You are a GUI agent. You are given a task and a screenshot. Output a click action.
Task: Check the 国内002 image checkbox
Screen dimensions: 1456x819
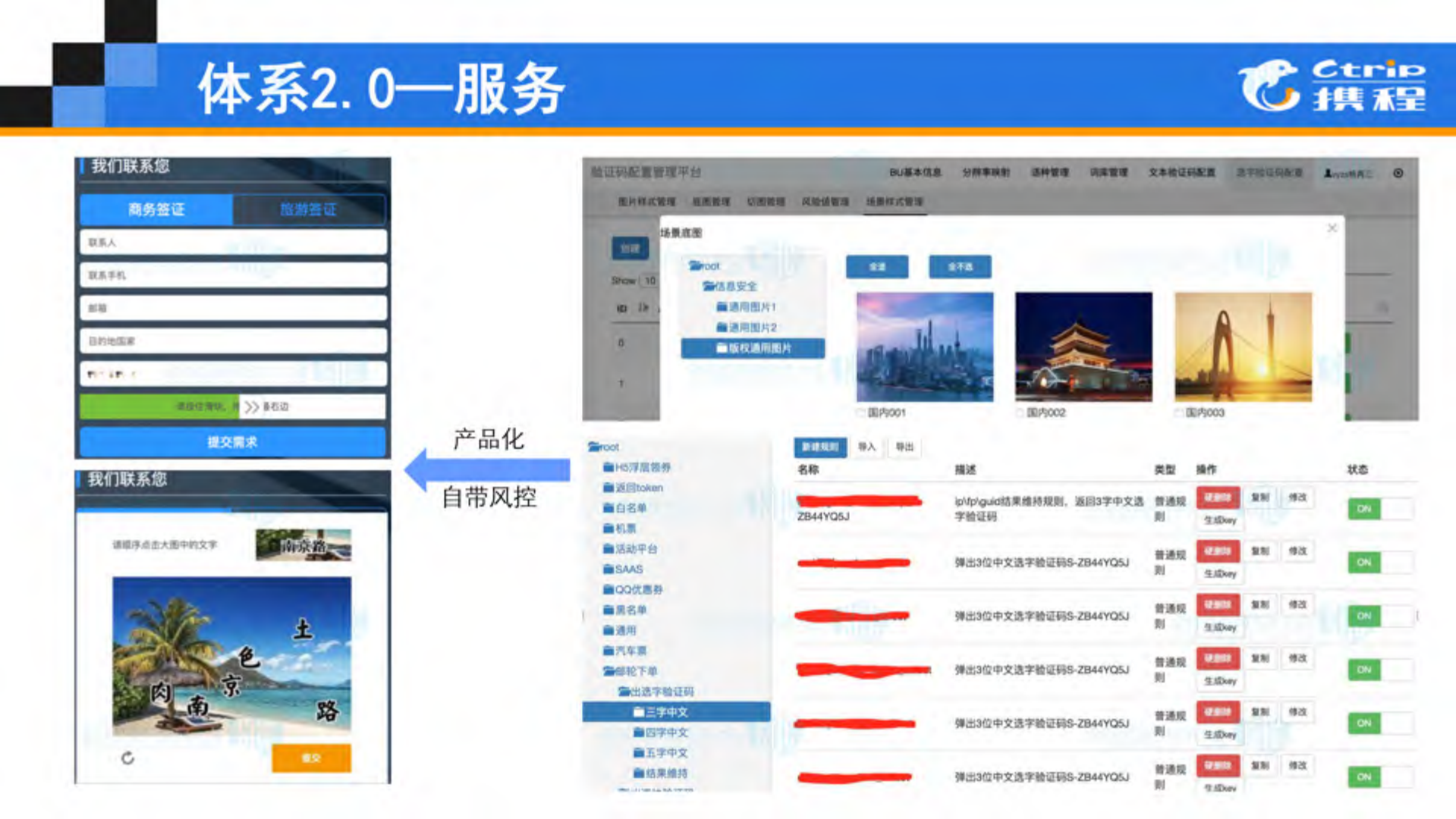tap(1020, 413)
